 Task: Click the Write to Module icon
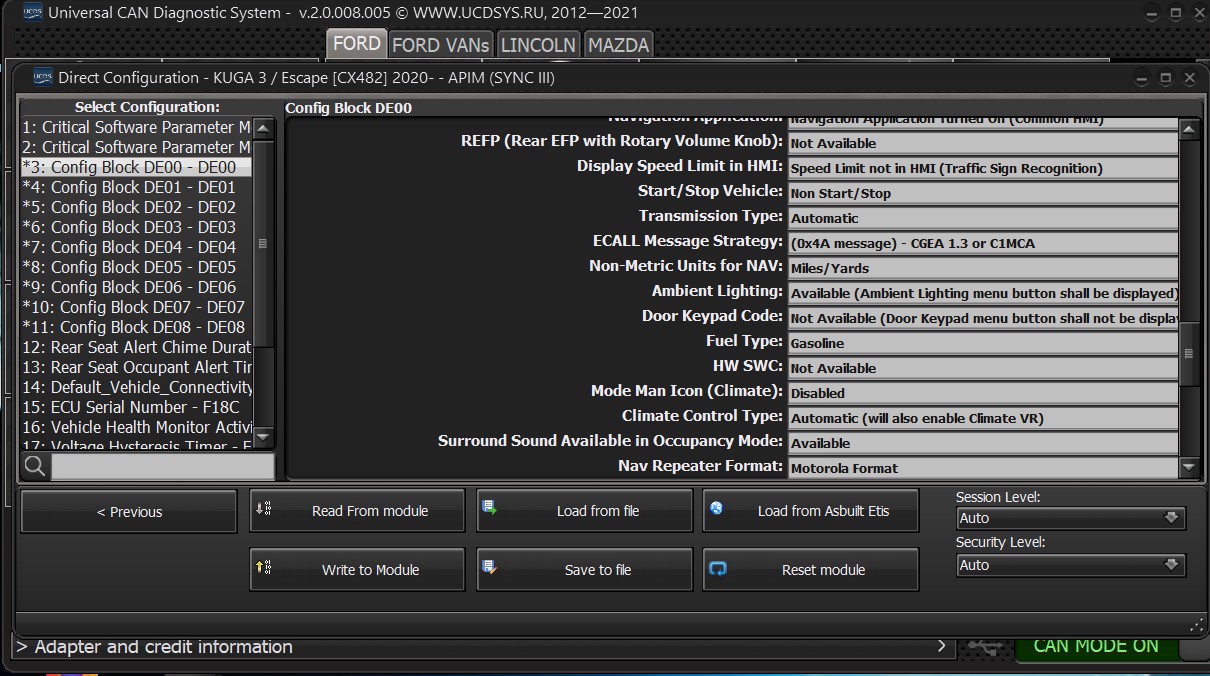click(264, 568)
